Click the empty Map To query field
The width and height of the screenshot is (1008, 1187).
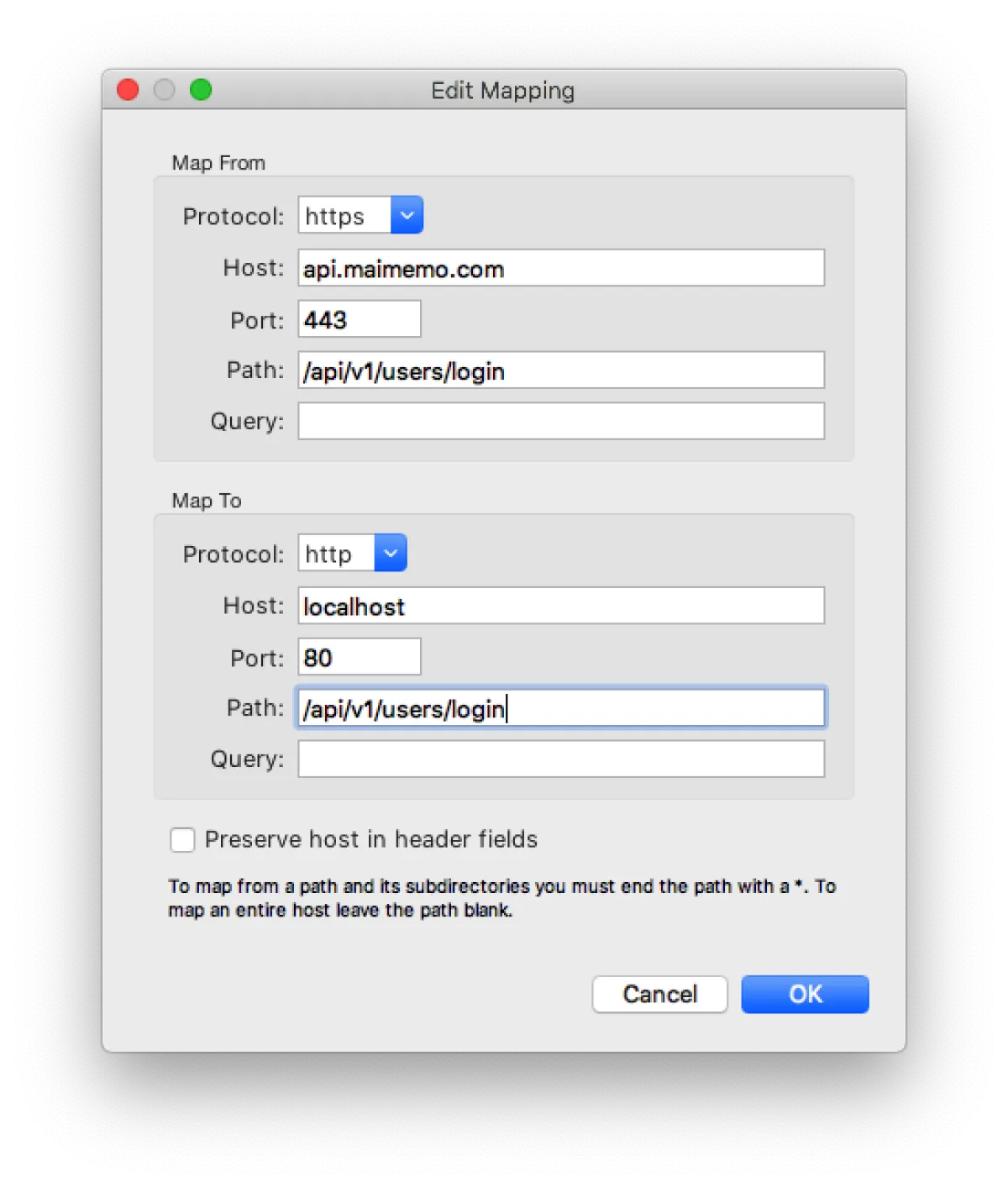(560, 759)
